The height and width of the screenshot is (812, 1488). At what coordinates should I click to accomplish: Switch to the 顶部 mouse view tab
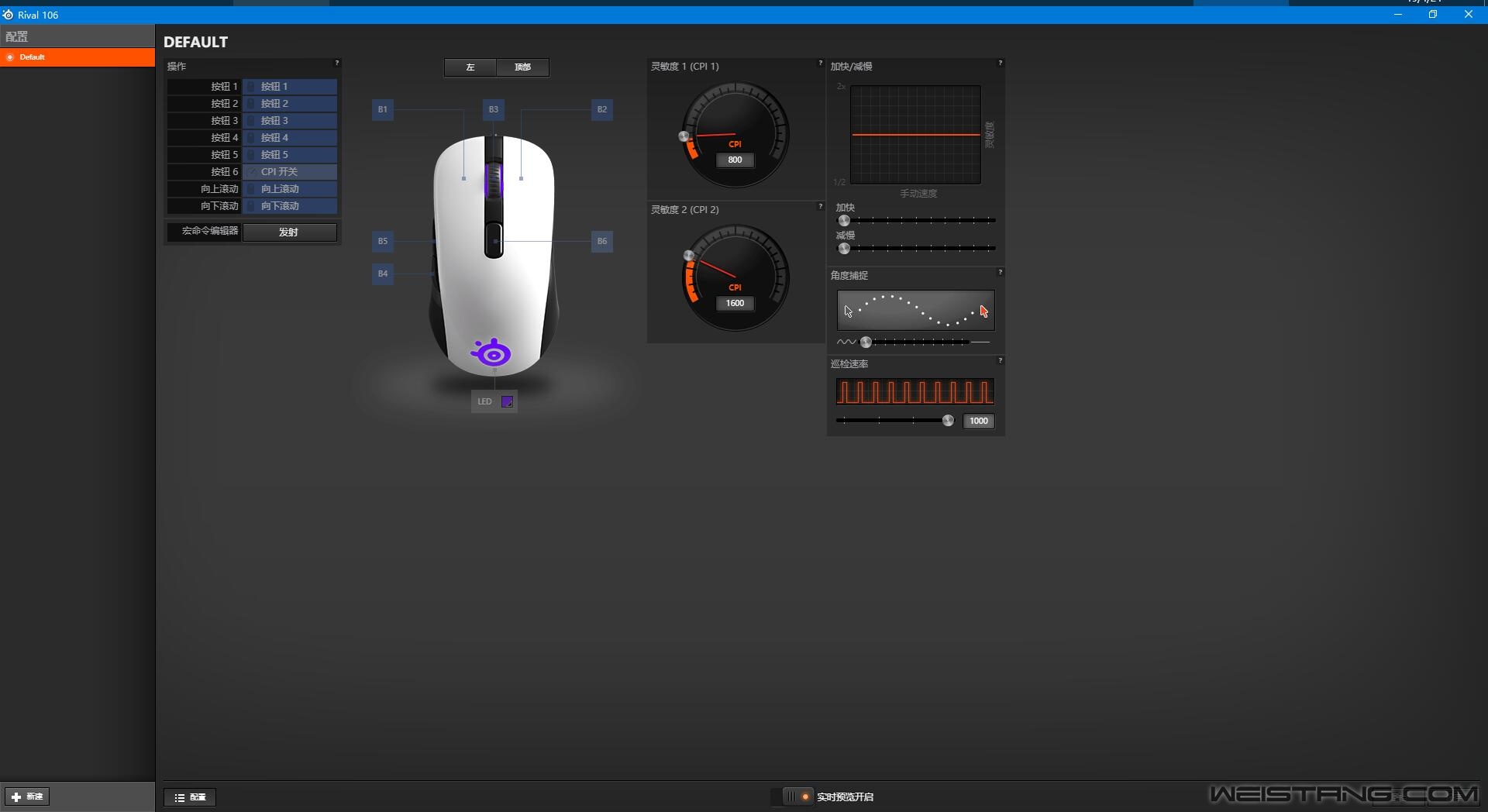pos(522,67)
